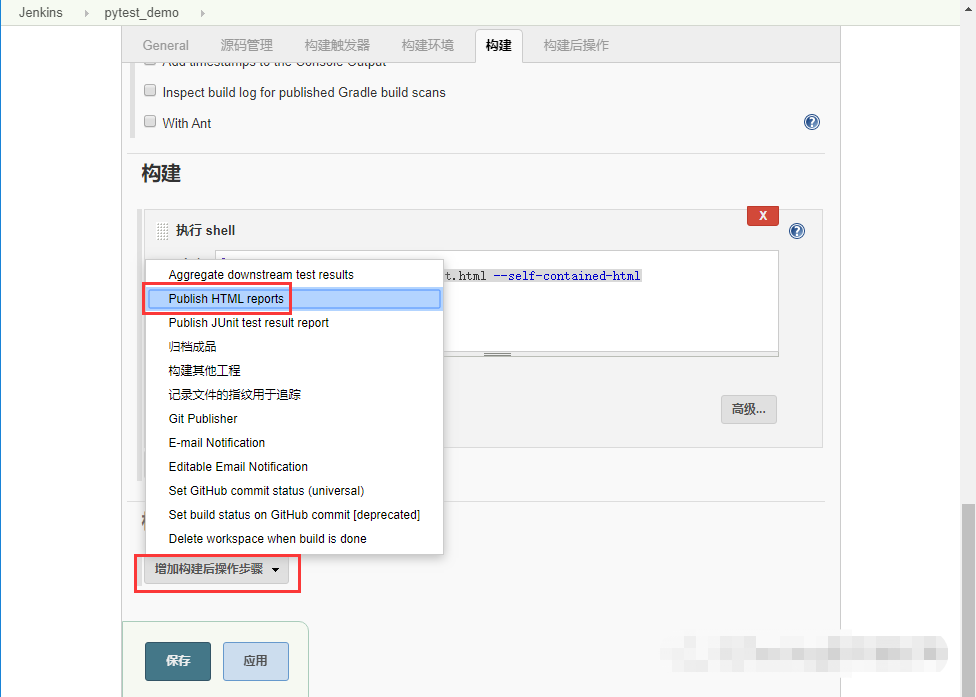The width and height of the screenshot is (976, 697).
Task: Go to Jenkins breadcrumb home
Action: (x=40, y=12)
